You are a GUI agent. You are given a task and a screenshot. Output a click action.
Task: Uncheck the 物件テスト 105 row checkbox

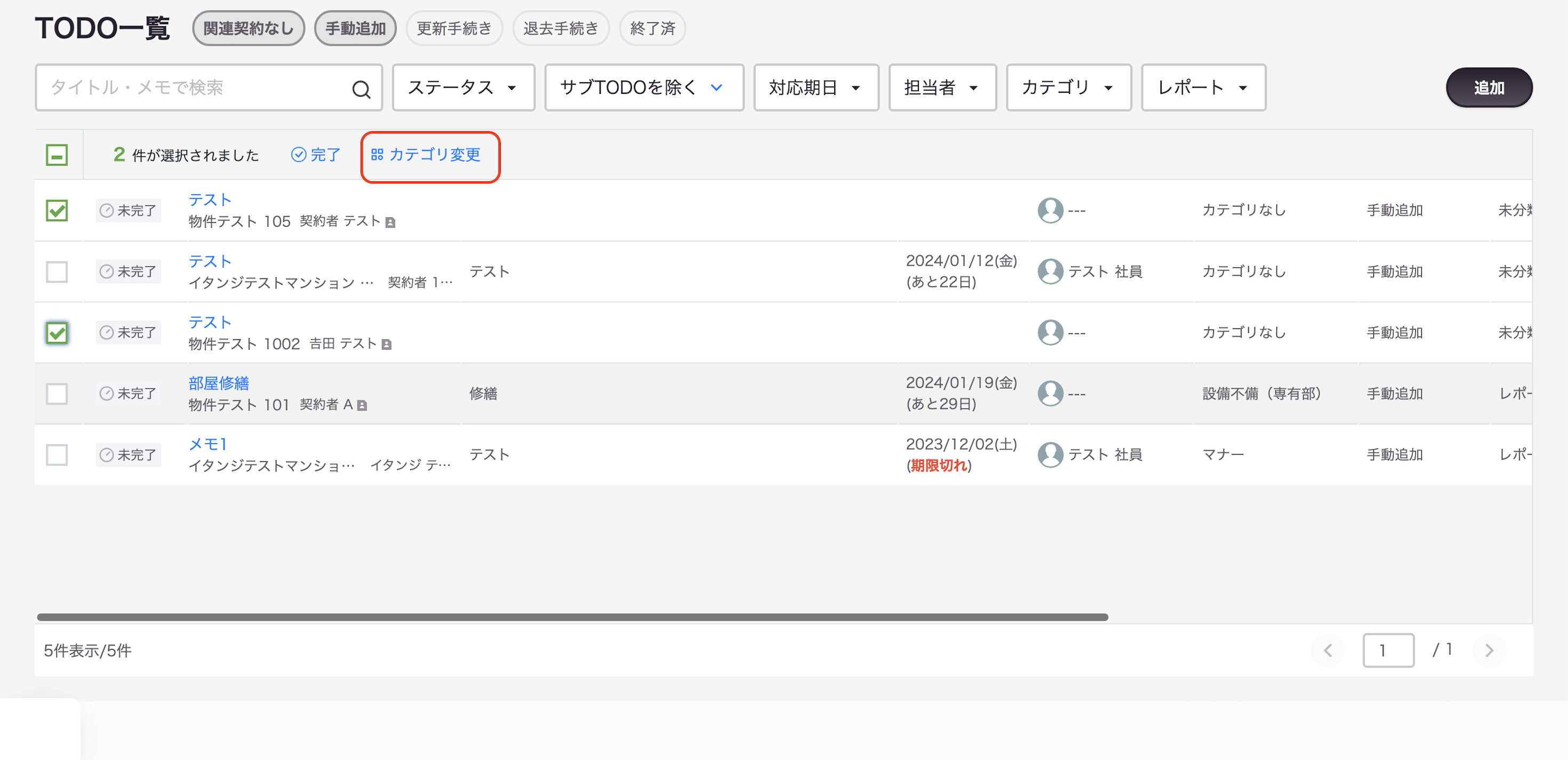pyautogui.click(x=57, y=211)
